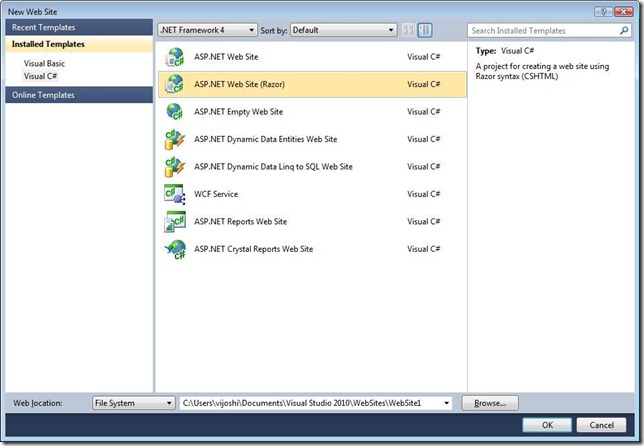Click the Razor syntax description text
The image size is (644, 446).
[542, 71]
